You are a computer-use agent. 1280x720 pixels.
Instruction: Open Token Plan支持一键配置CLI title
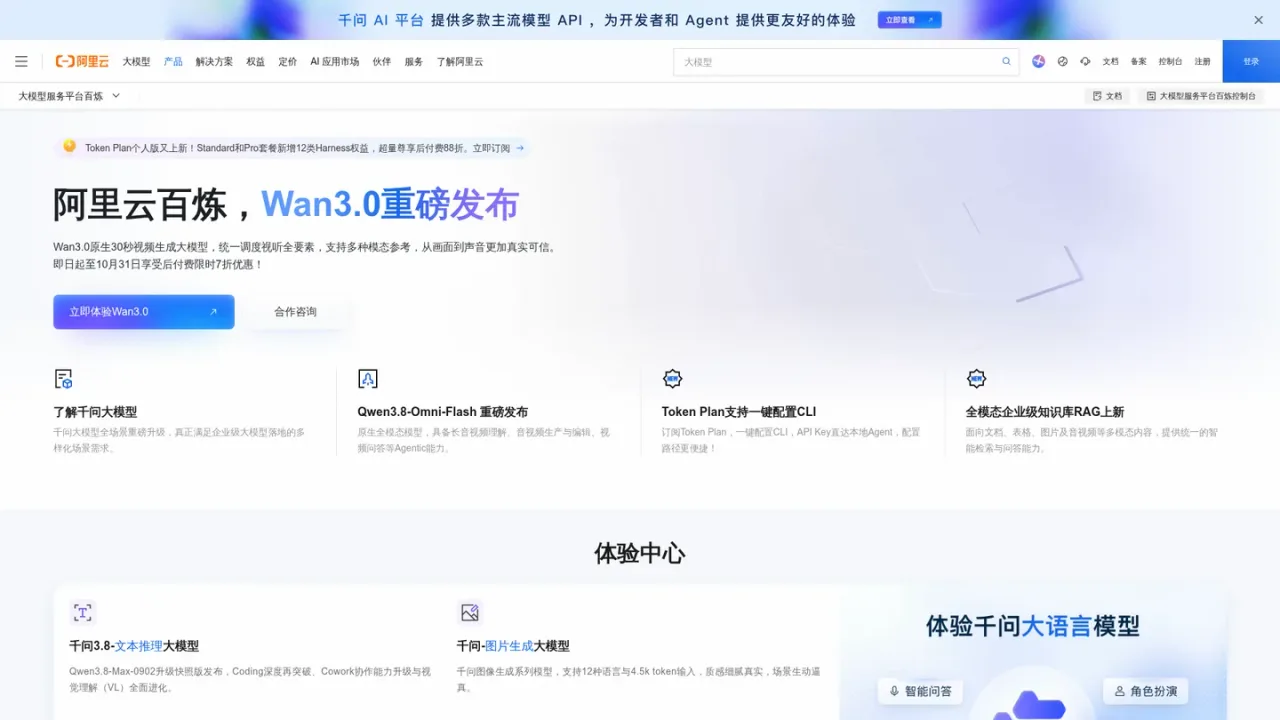point(739,412)
